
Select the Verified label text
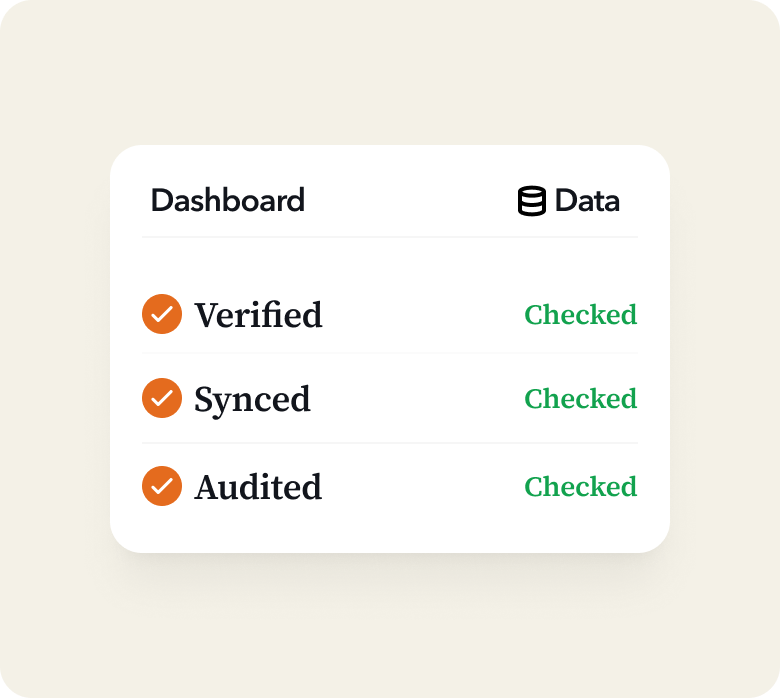coord(258,315)
